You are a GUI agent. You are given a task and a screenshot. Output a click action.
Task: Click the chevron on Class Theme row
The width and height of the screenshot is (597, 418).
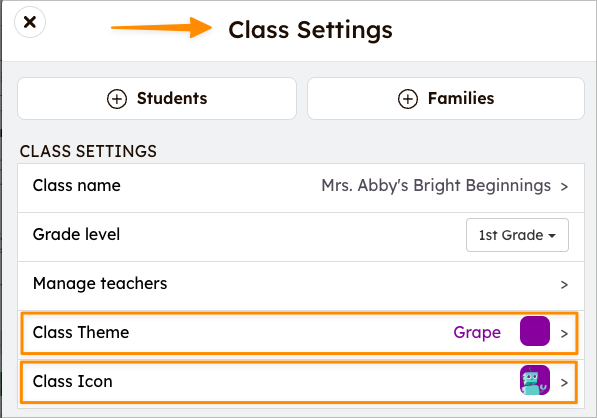pos(564,333)
